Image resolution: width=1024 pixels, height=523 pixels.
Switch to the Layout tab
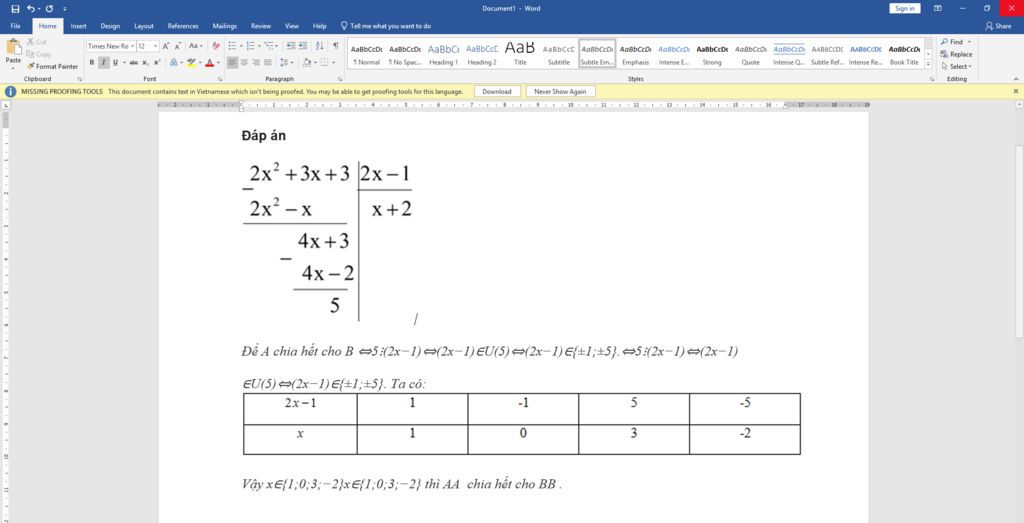144,26
